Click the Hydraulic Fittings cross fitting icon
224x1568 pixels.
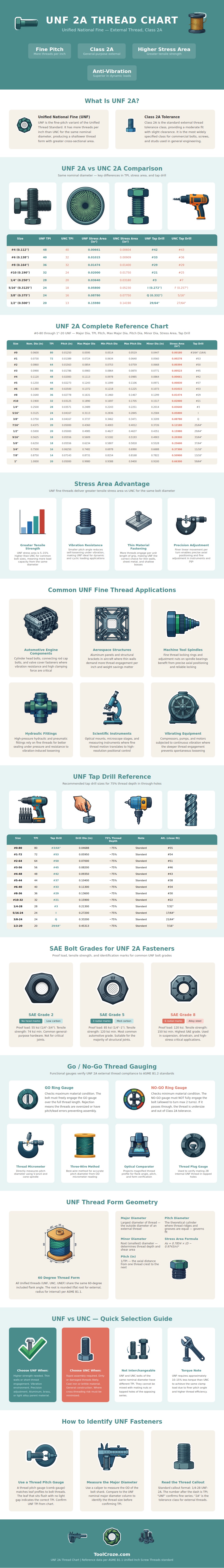(41, 708)
